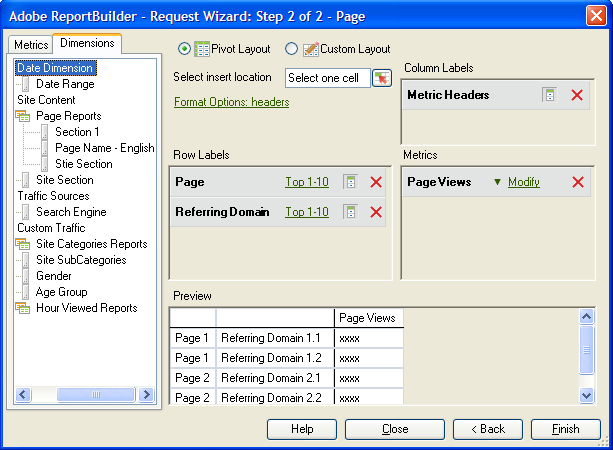Screen dimensions: 613x450
Task: Remove Referring Domain row with red X
Action: pyautogui.click(x=376, y=212)
